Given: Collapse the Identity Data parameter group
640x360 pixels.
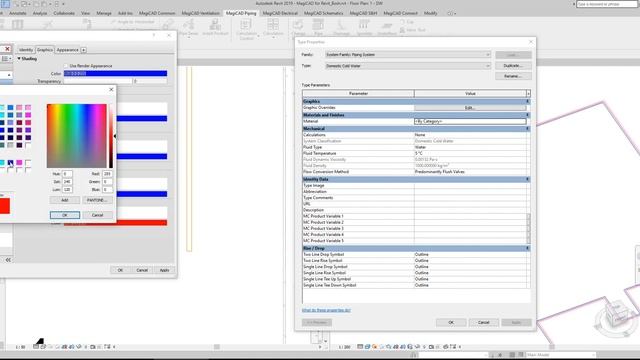Looking at the screenshot, I should pos(527,179).
